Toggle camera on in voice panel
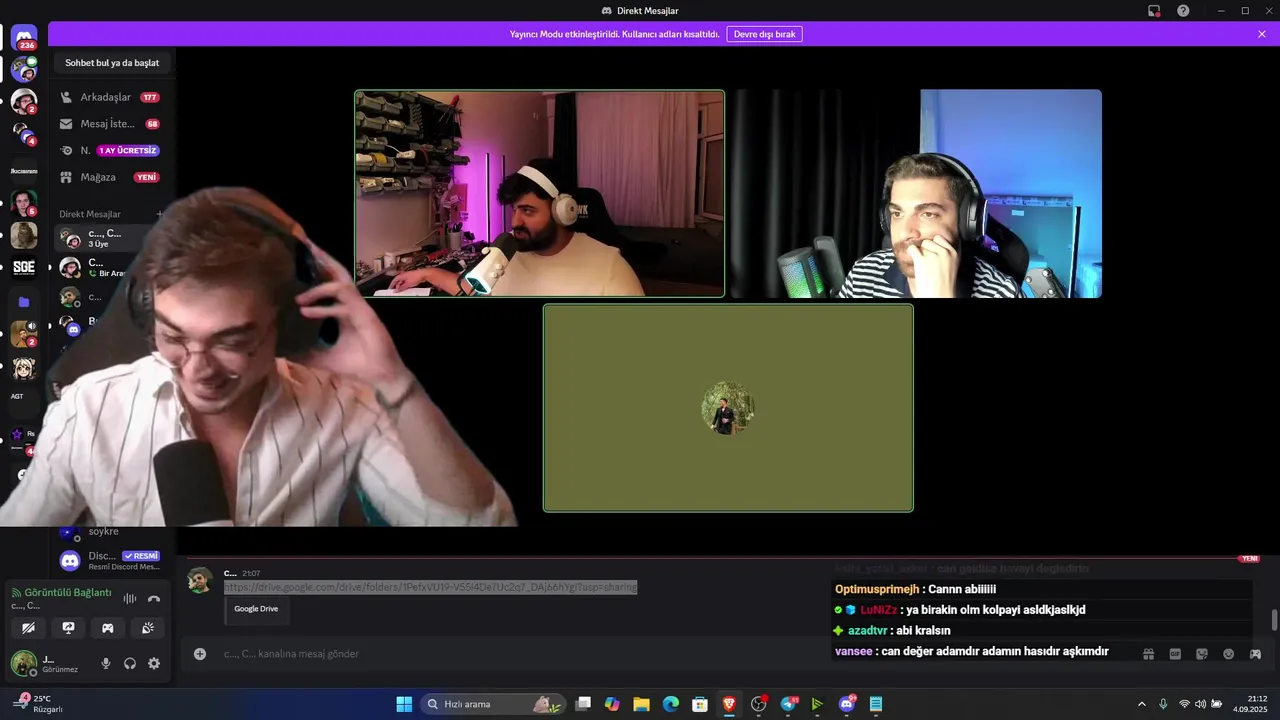The image size is (1280, 720). point(29,628)
